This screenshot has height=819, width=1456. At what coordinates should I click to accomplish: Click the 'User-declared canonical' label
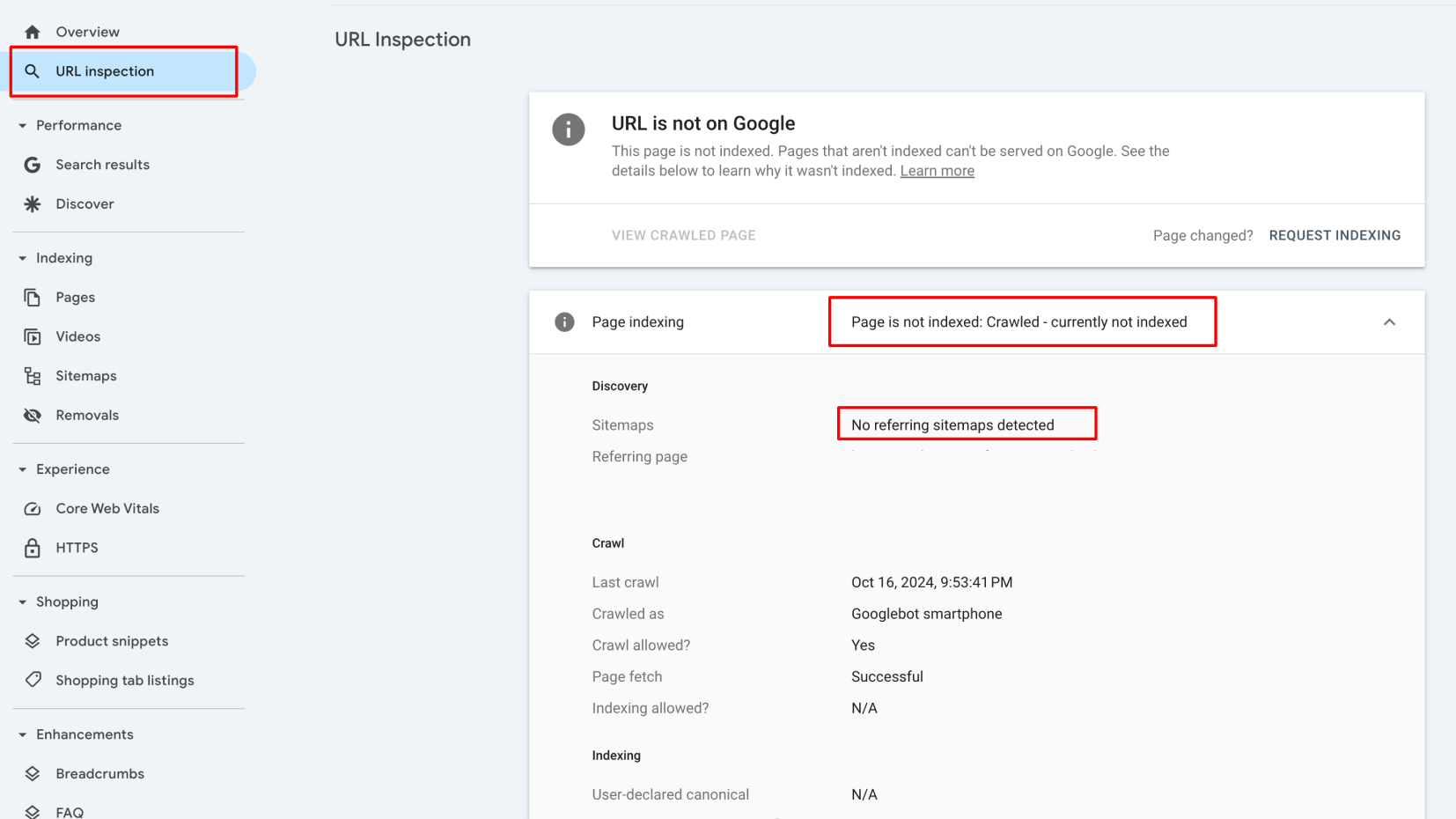(x=671, y=794)
